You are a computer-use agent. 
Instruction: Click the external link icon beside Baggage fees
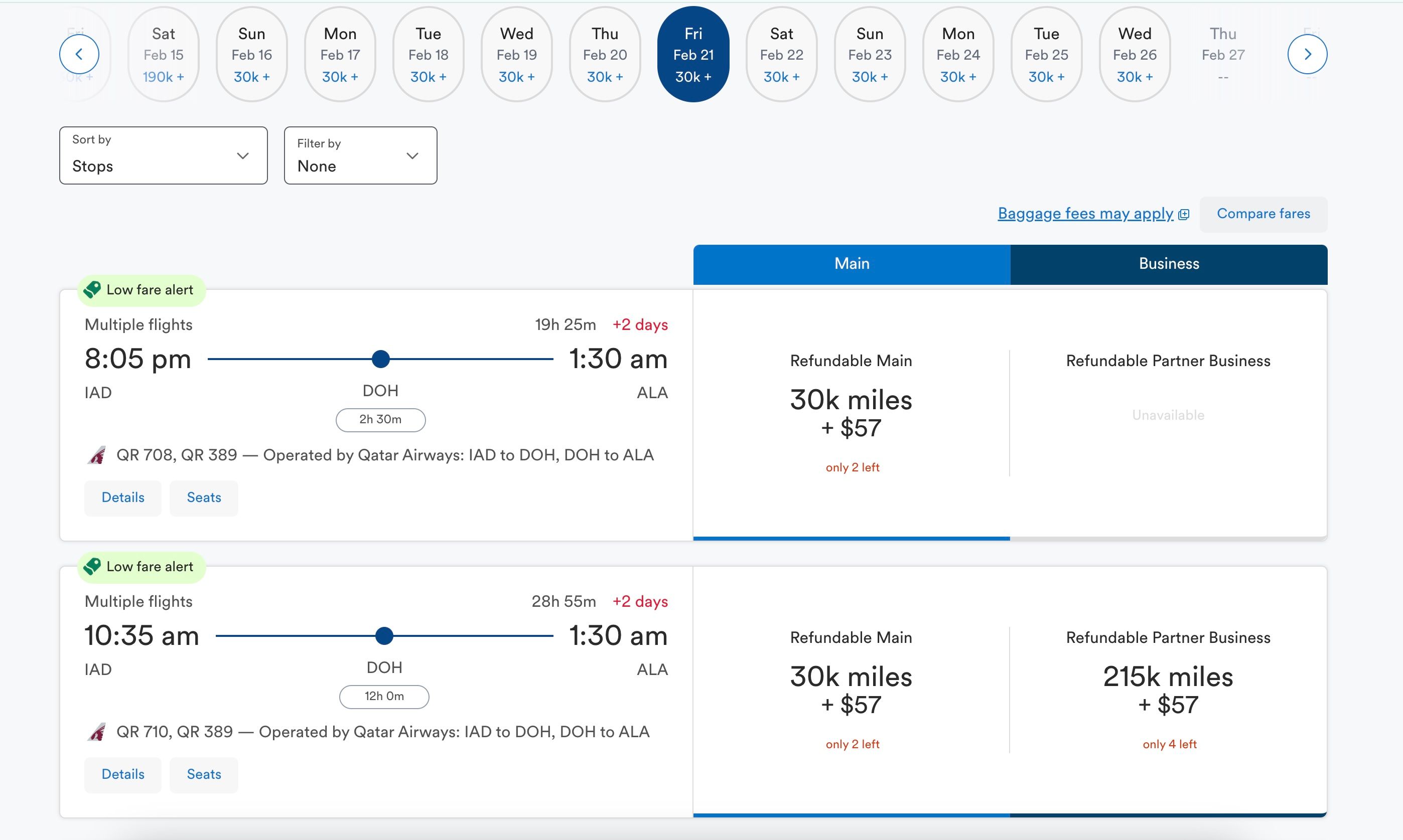tap(1183, 215)
